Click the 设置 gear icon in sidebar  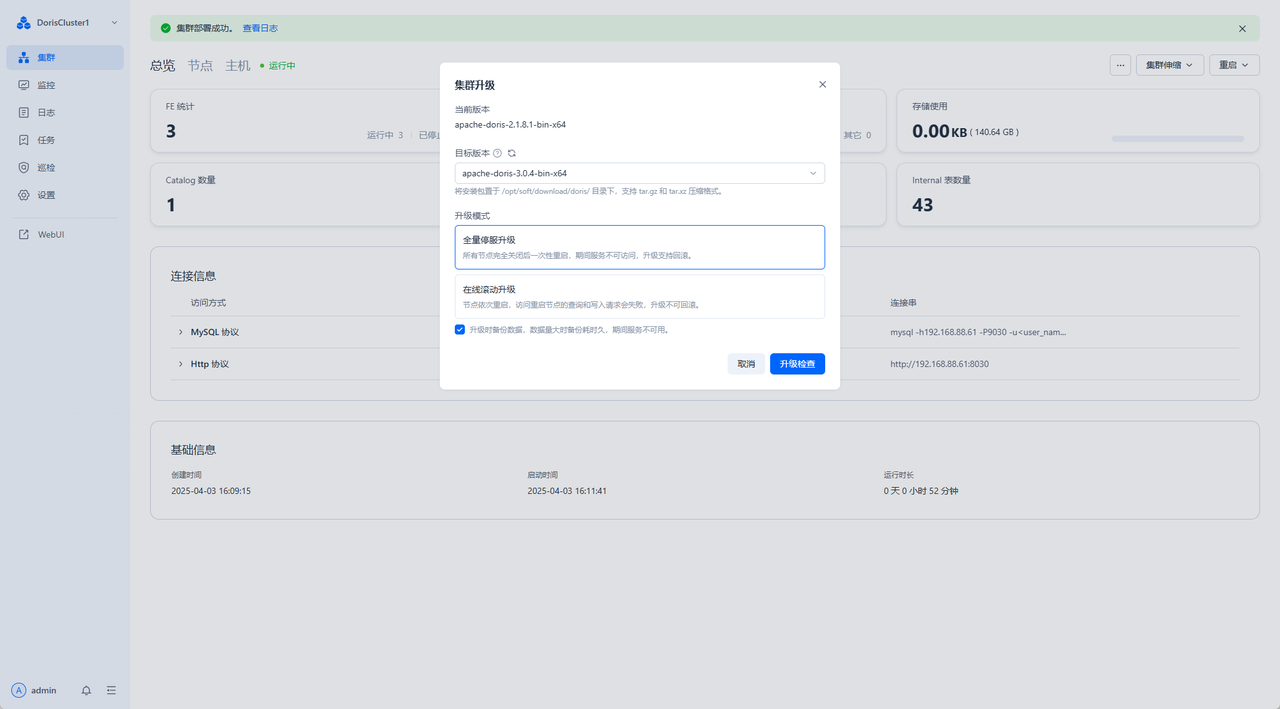pyautogui.click(x=24, y=195)
